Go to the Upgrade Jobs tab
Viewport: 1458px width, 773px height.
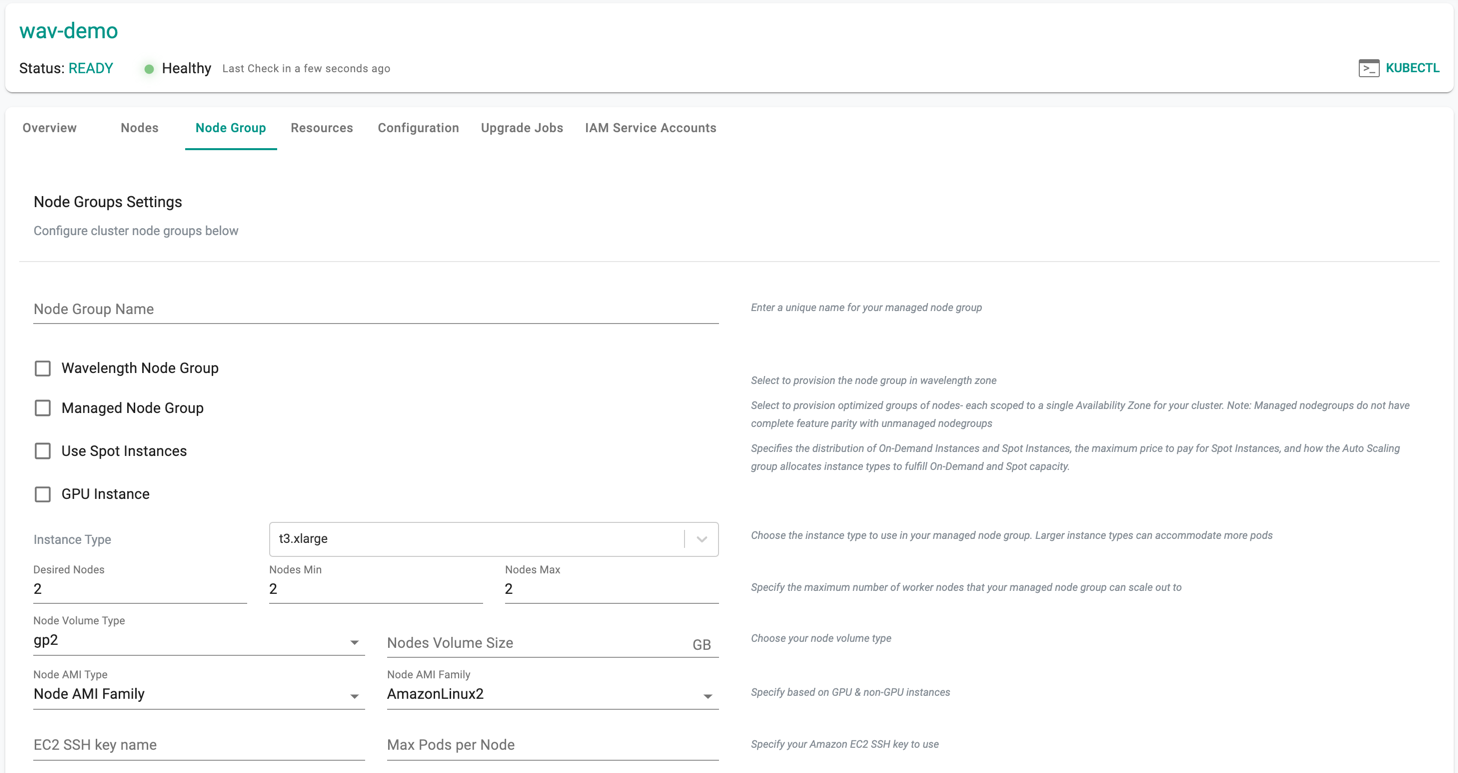coord(522,128)
